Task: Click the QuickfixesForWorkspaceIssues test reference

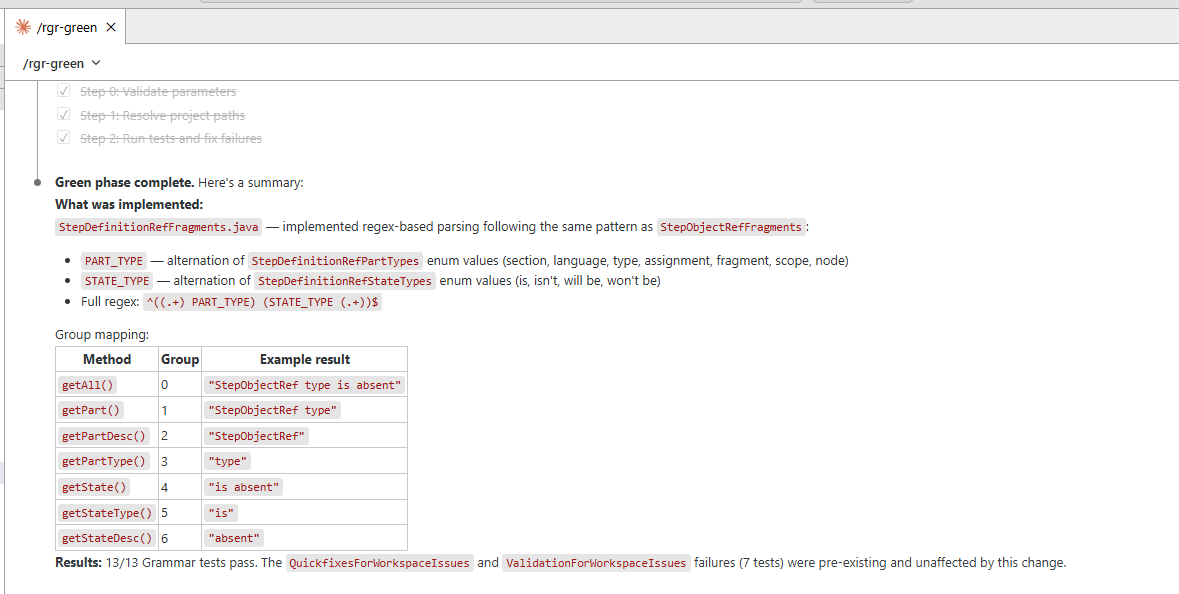Action: (x=379, y=563)
